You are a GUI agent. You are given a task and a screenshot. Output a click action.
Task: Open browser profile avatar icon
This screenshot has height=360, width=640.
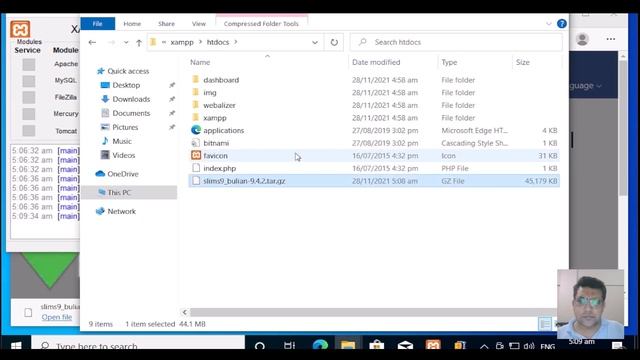click(x=582, y=39)
